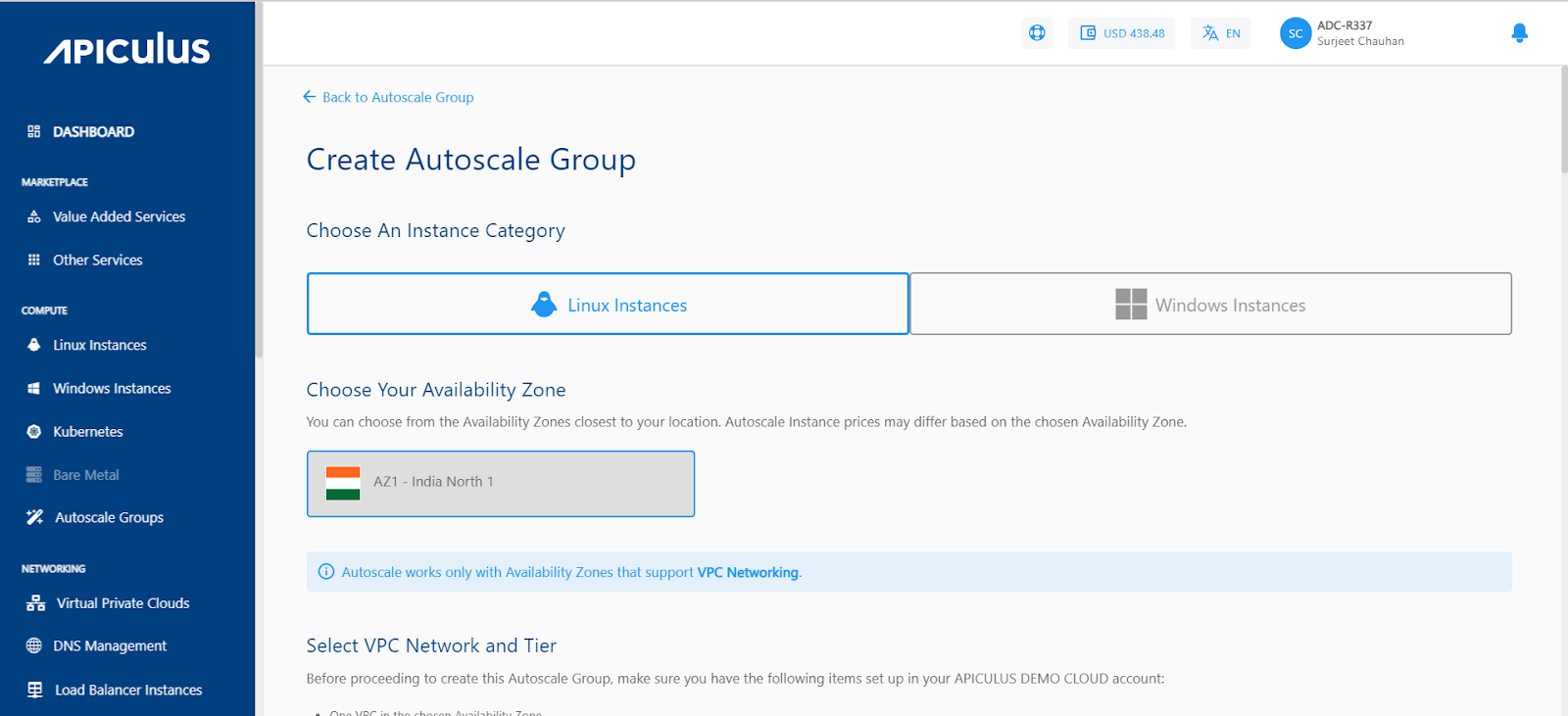The height and width of the screenshot is (716, 1568).
Task: Select the Linux Instances category
Action: (608, 304)
